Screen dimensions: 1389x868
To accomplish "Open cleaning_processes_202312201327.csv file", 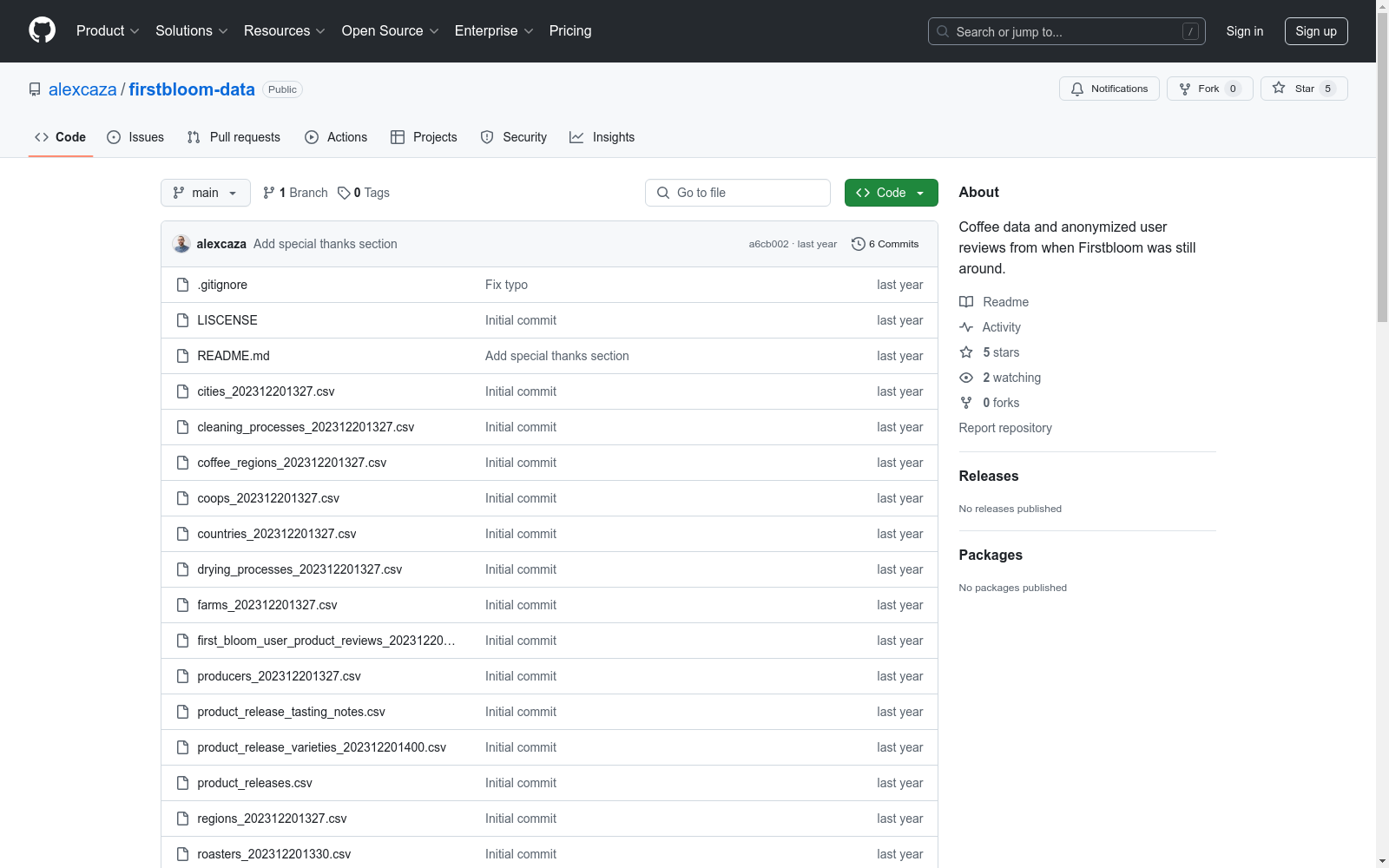I will 306,427.
